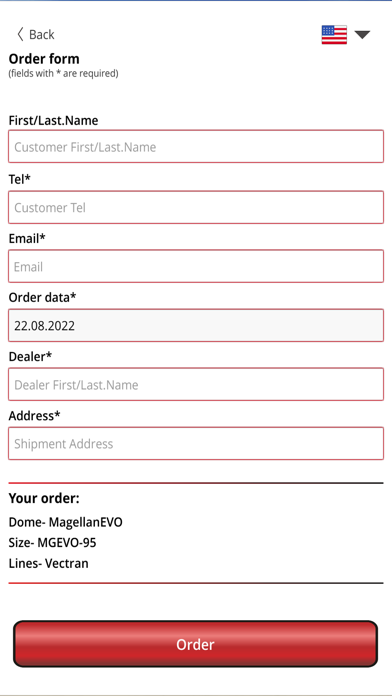Image resolution: width=392 pixels, height=696 pixels.
Task: Click the US flag language icon
Action: [334, 35]
